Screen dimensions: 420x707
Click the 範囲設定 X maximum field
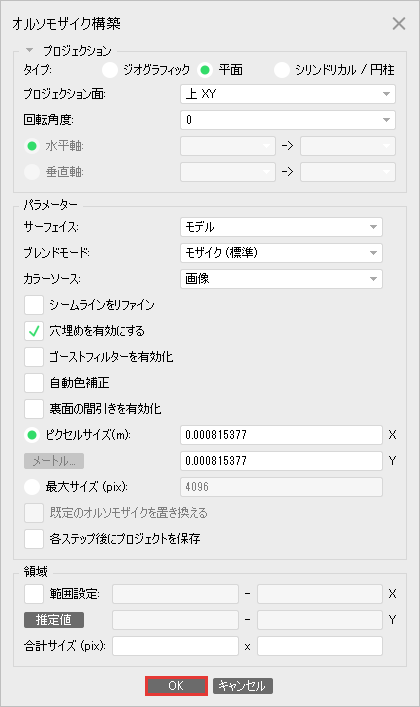(x=320, y=594)
